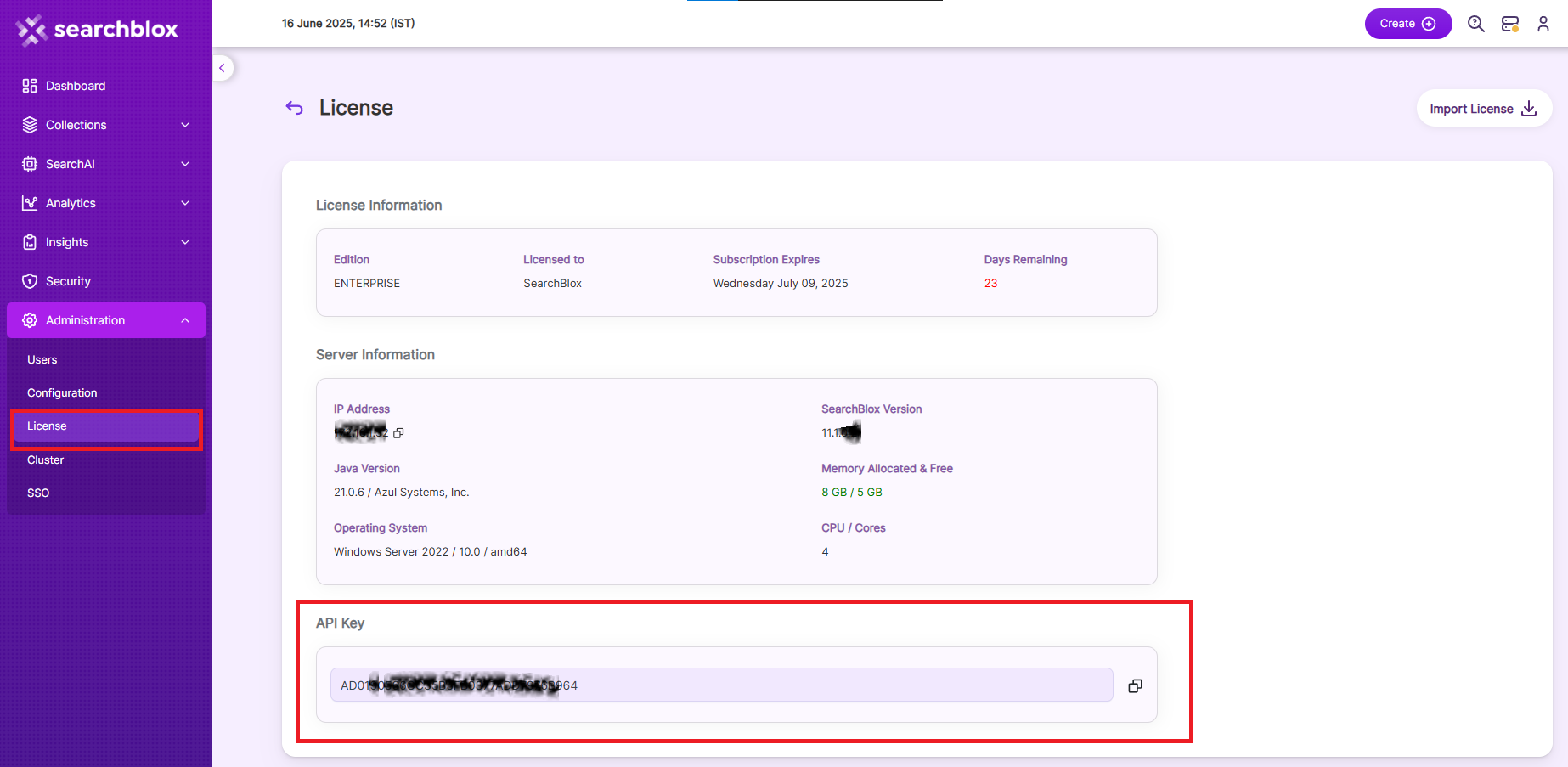Screen dimensions: 1568x767
Task: Click the SearchBlox logo
Action: (97, 30)
